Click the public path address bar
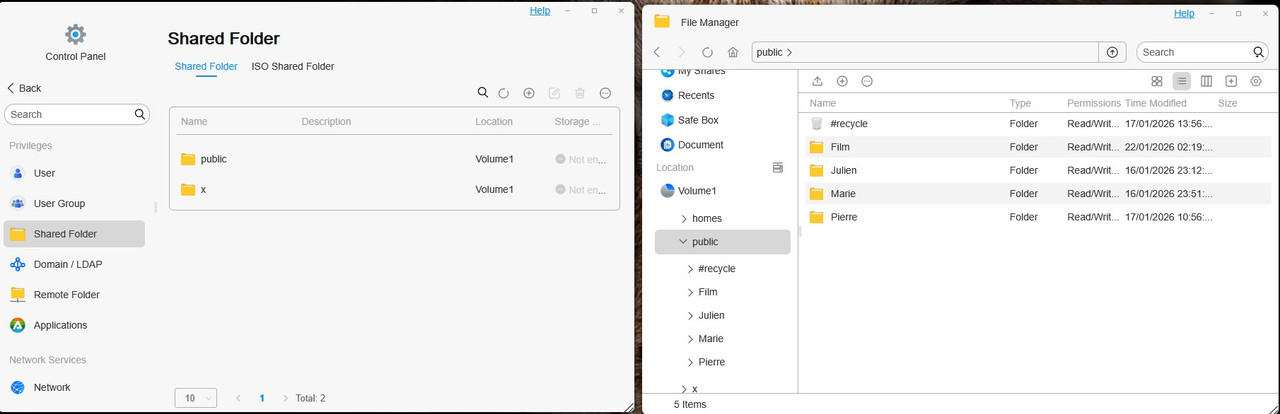1280x414 pixels. tap(923, 52)
